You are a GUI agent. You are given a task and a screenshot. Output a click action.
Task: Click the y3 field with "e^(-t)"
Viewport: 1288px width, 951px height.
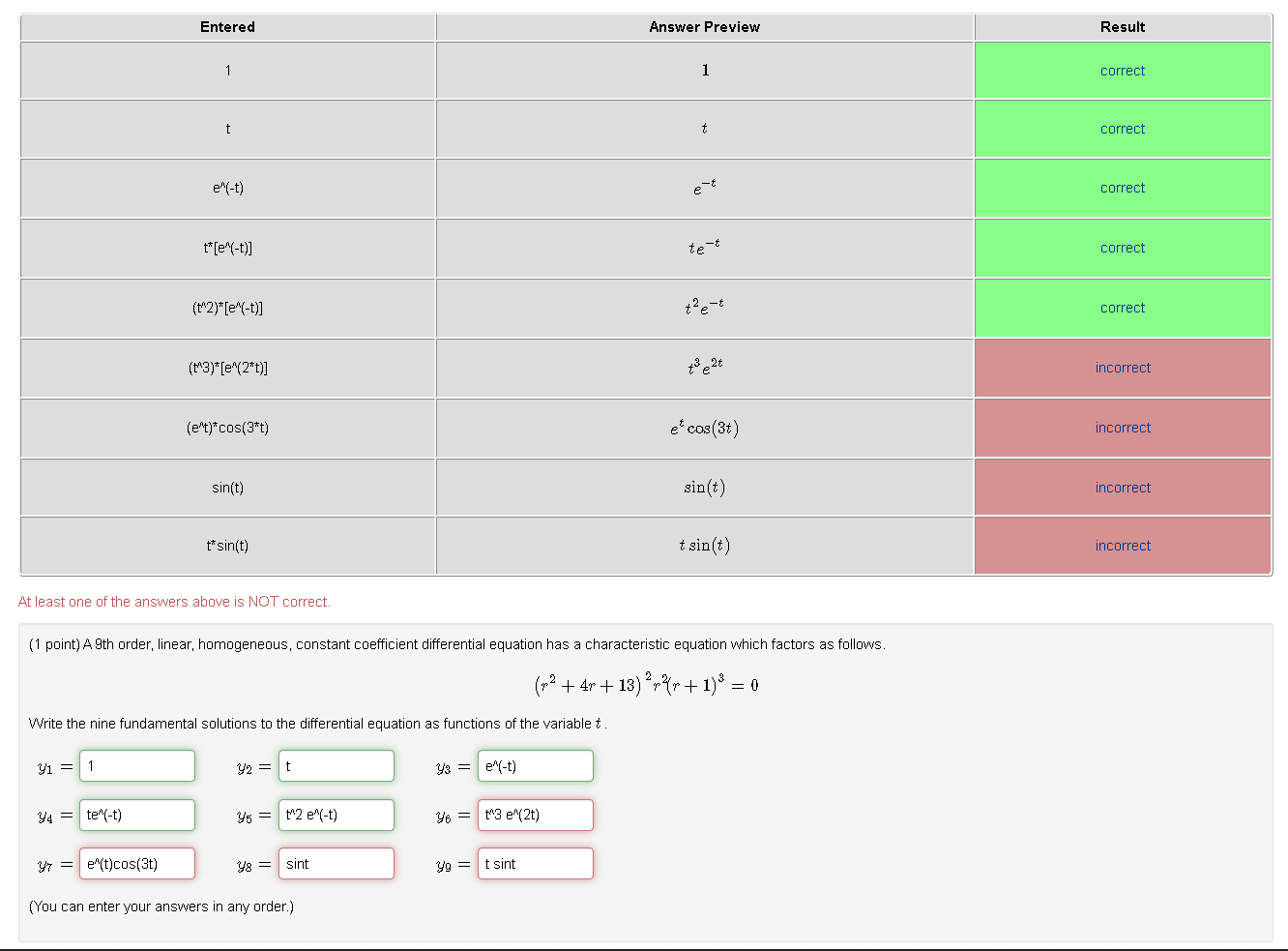pos(535,765)
